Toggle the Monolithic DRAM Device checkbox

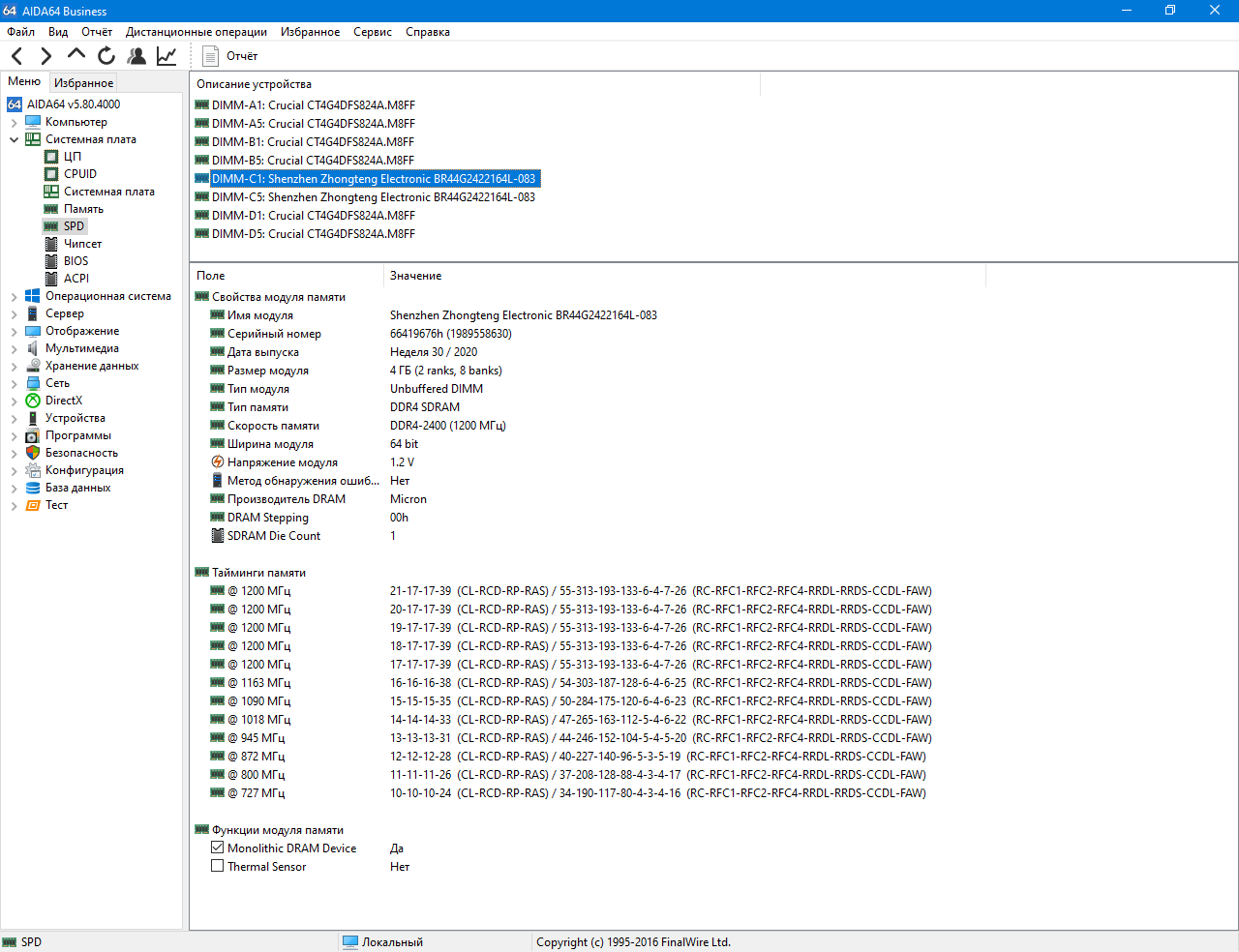(218, 848)
